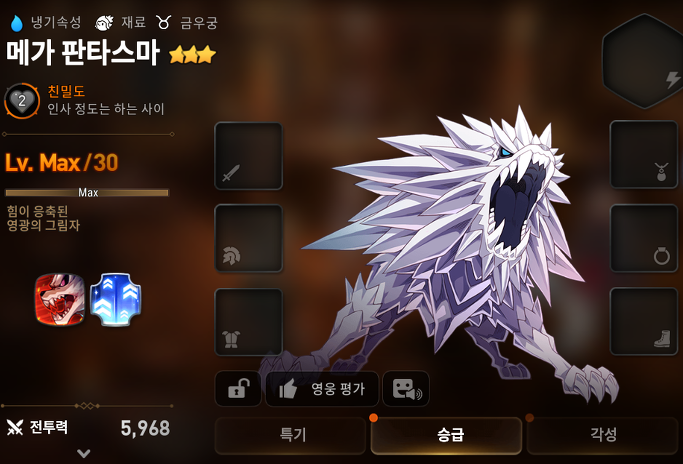Open the empty body armor slot

(x=249, y=322)
